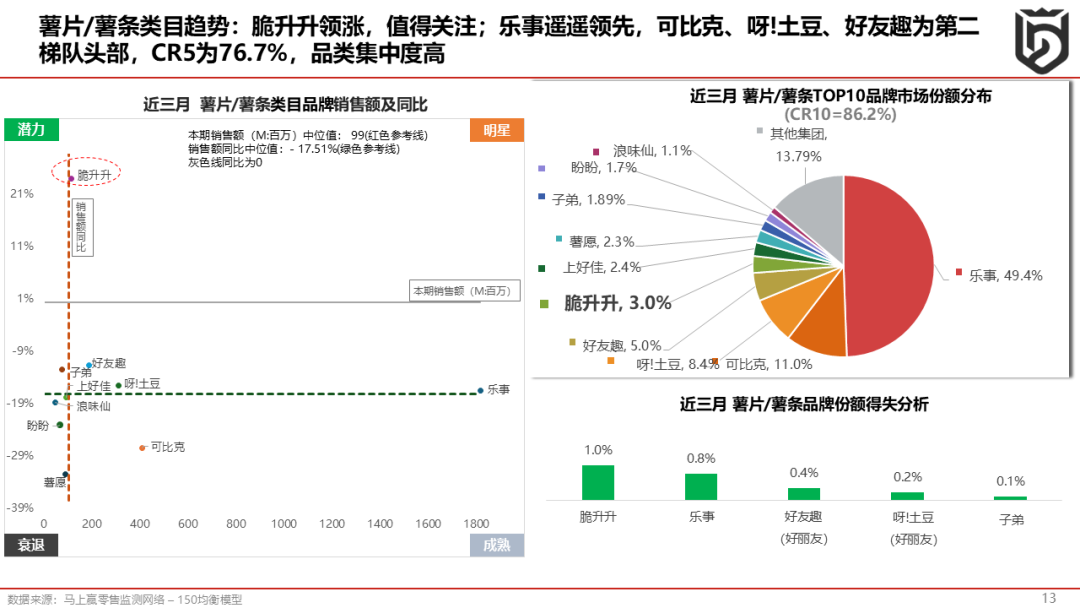Click the green 潜力 quadrant label
1080x608 pixels.
pos(31,129)
